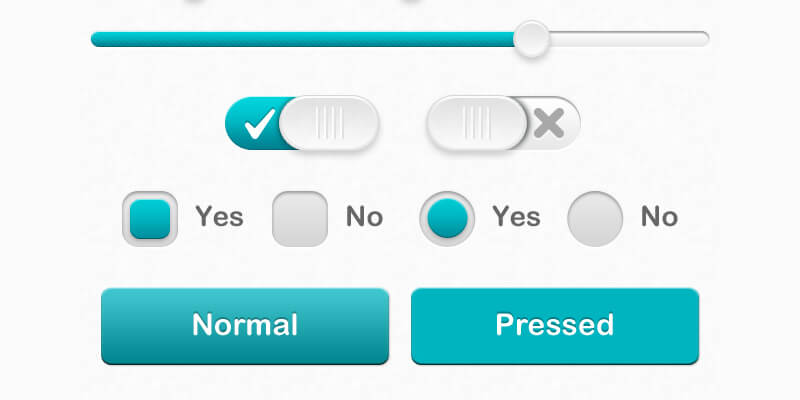Uncheck the teal square Yes checkbox
The height and width of the screenshot is (400, 800).
(150, 218)
